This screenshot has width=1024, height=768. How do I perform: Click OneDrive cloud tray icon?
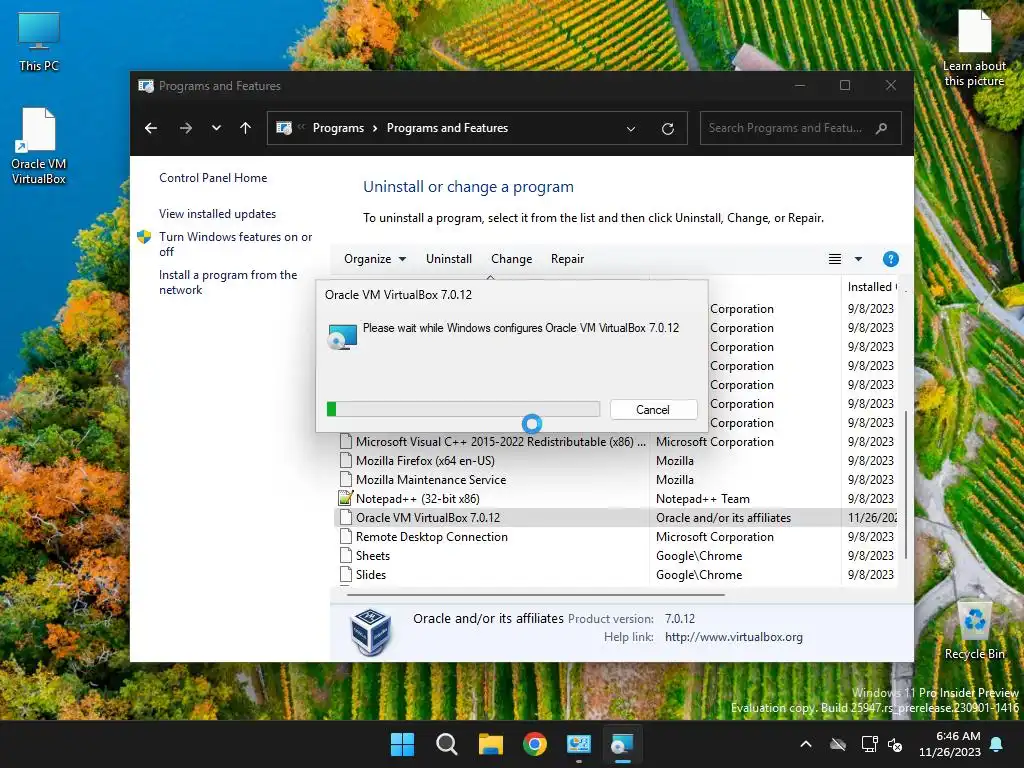tap(838, 744)
